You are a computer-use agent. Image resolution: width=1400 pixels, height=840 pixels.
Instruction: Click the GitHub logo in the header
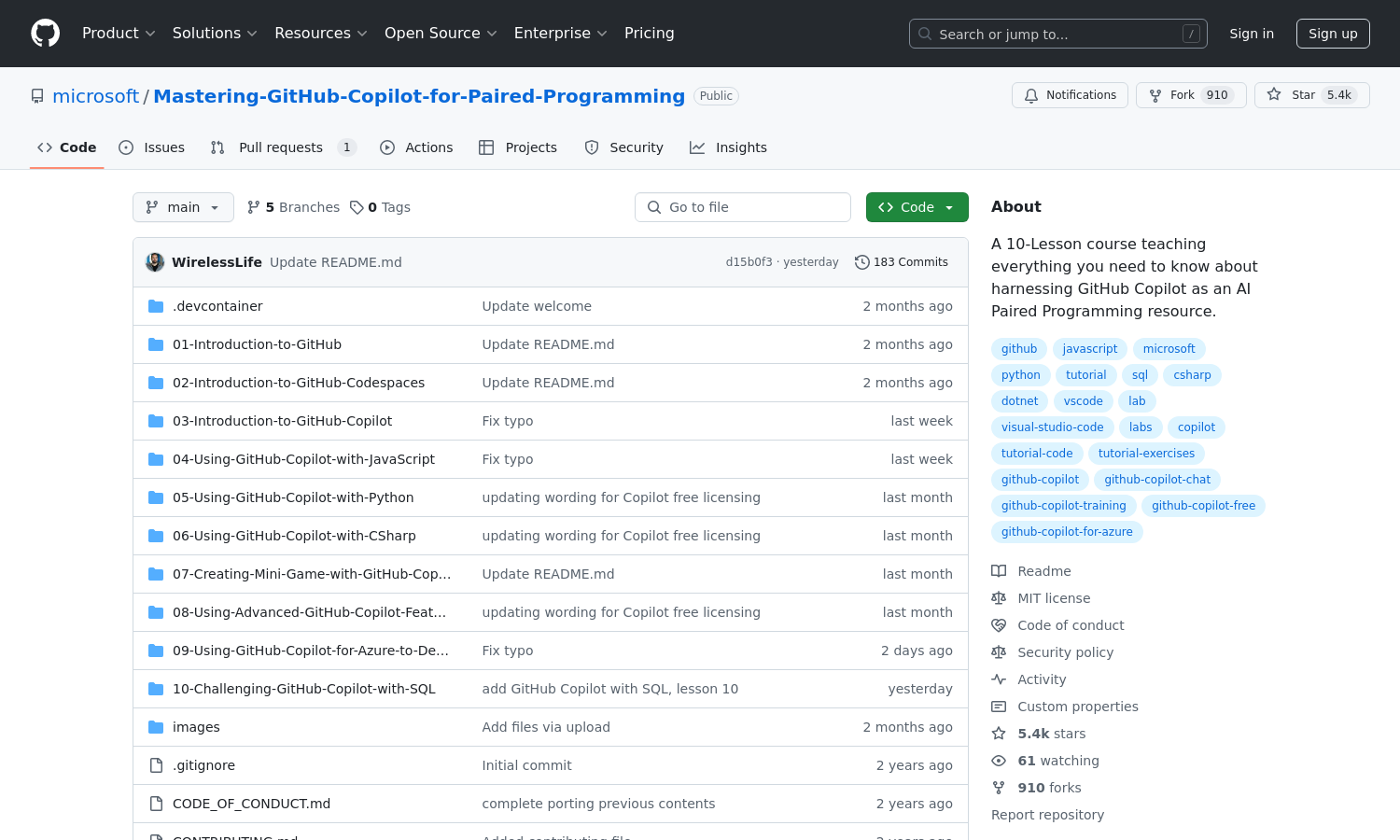[45, 33]
